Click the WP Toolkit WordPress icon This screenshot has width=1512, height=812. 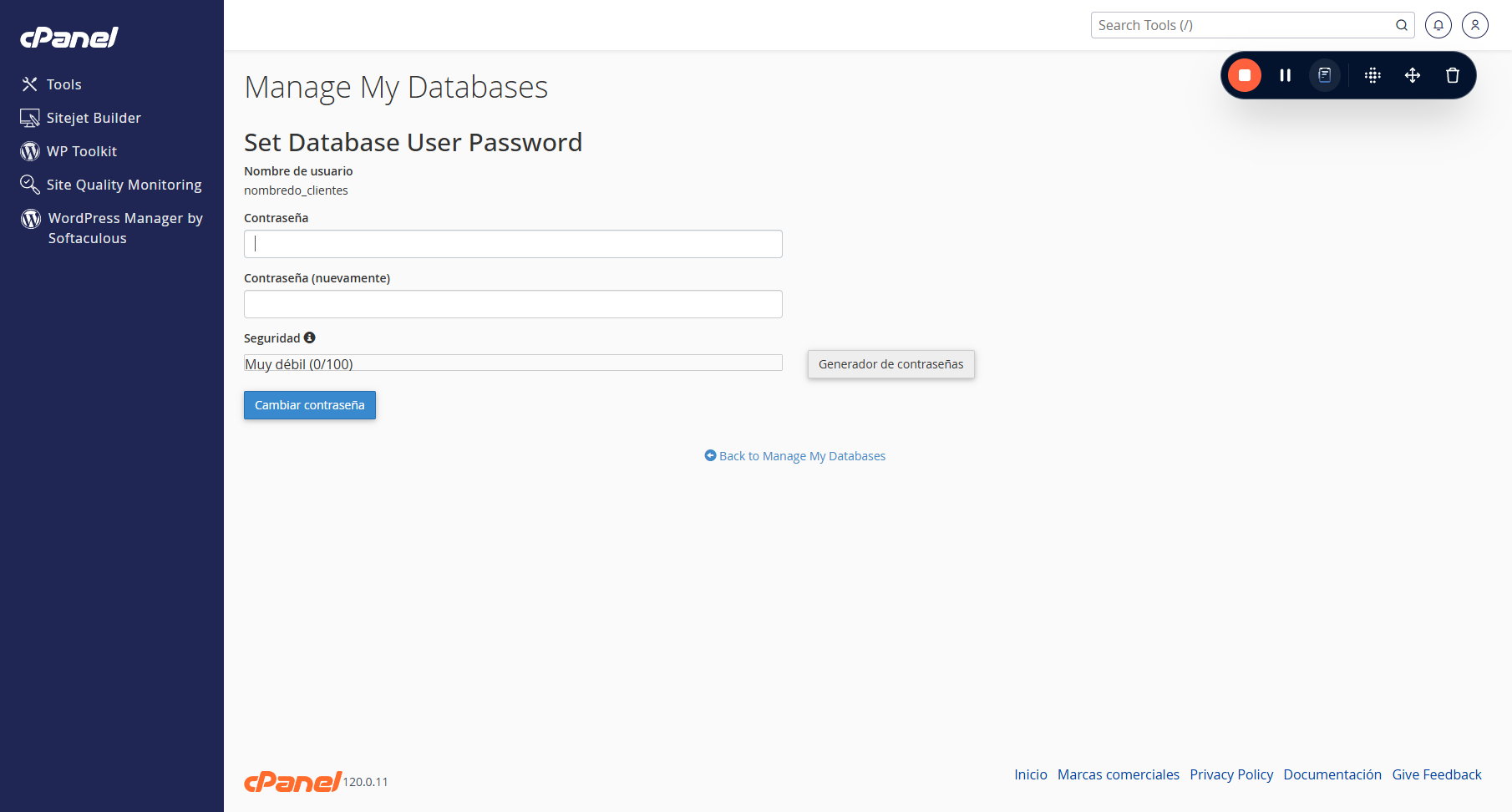[30, 151]
